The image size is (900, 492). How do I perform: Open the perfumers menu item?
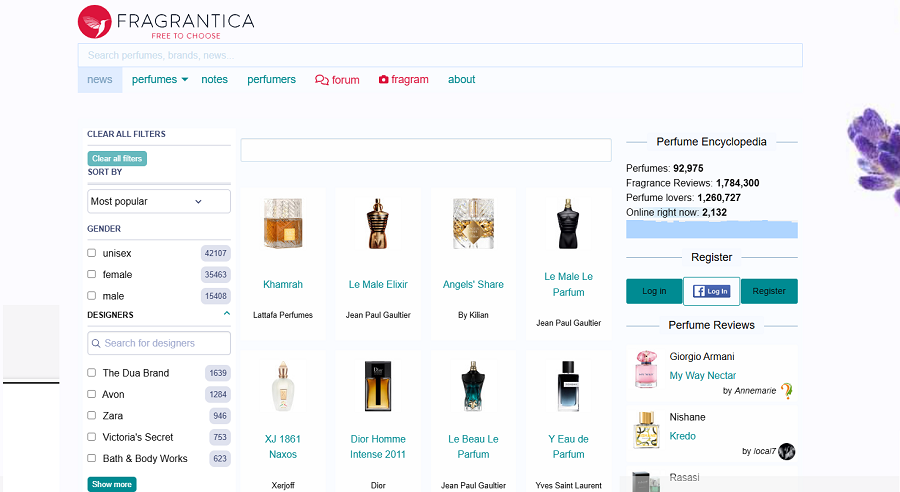click(x=271, y=79)
